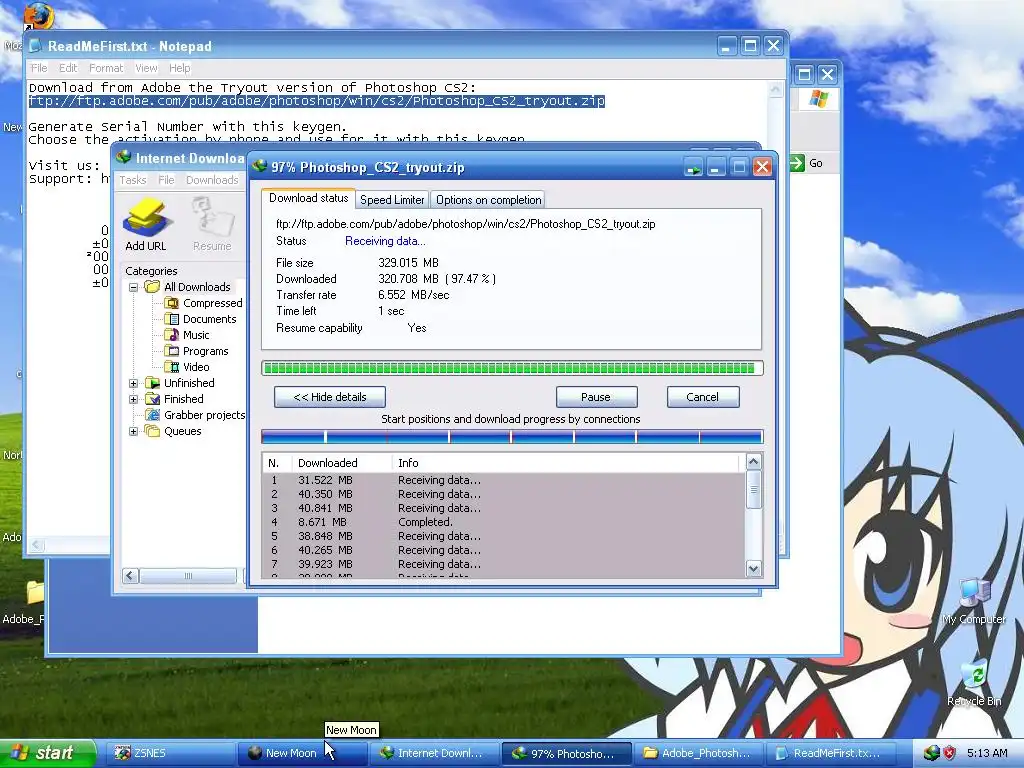The width and height of the screenshot is (1024, 768).
Task: Click the Downloaded column header
Action: (x=341, y=463)
